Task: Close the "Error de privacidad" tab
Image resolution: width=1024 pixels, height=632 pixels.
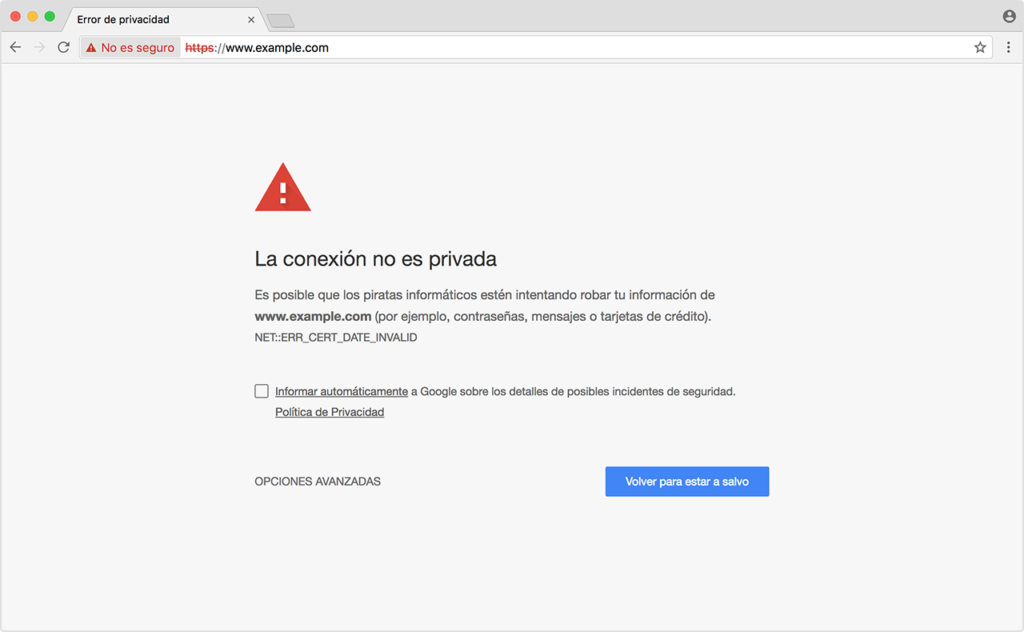Action: click(x=251, y=18)
